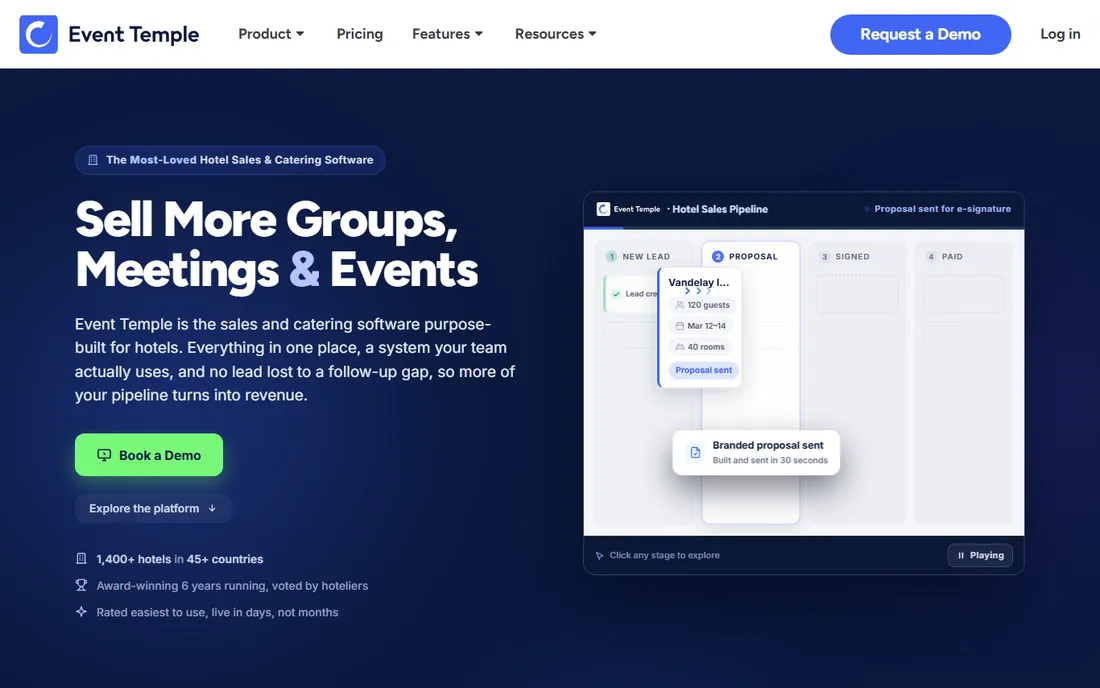
Task: Open the Product dropdown menu
Action: 271,34
